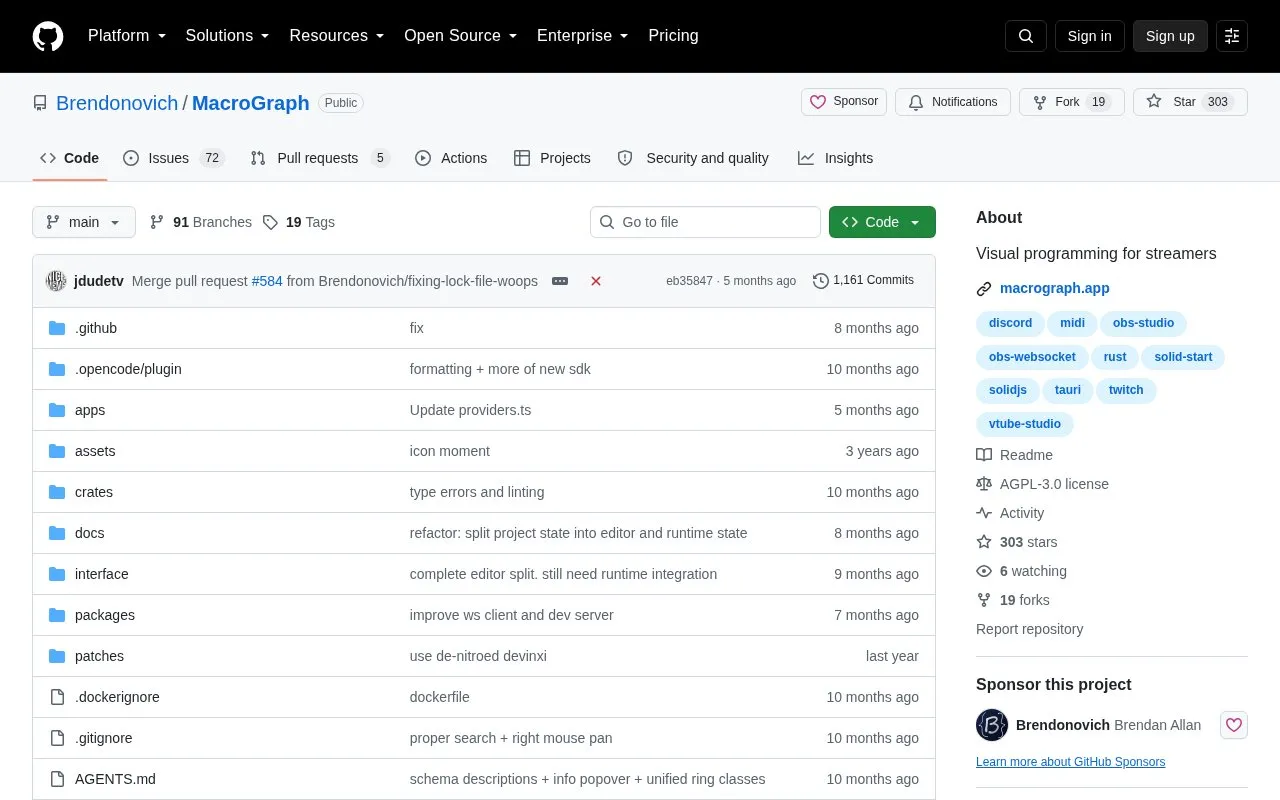Open the Actions tab
1280x800 pixels.
click(x=451, y=158)
